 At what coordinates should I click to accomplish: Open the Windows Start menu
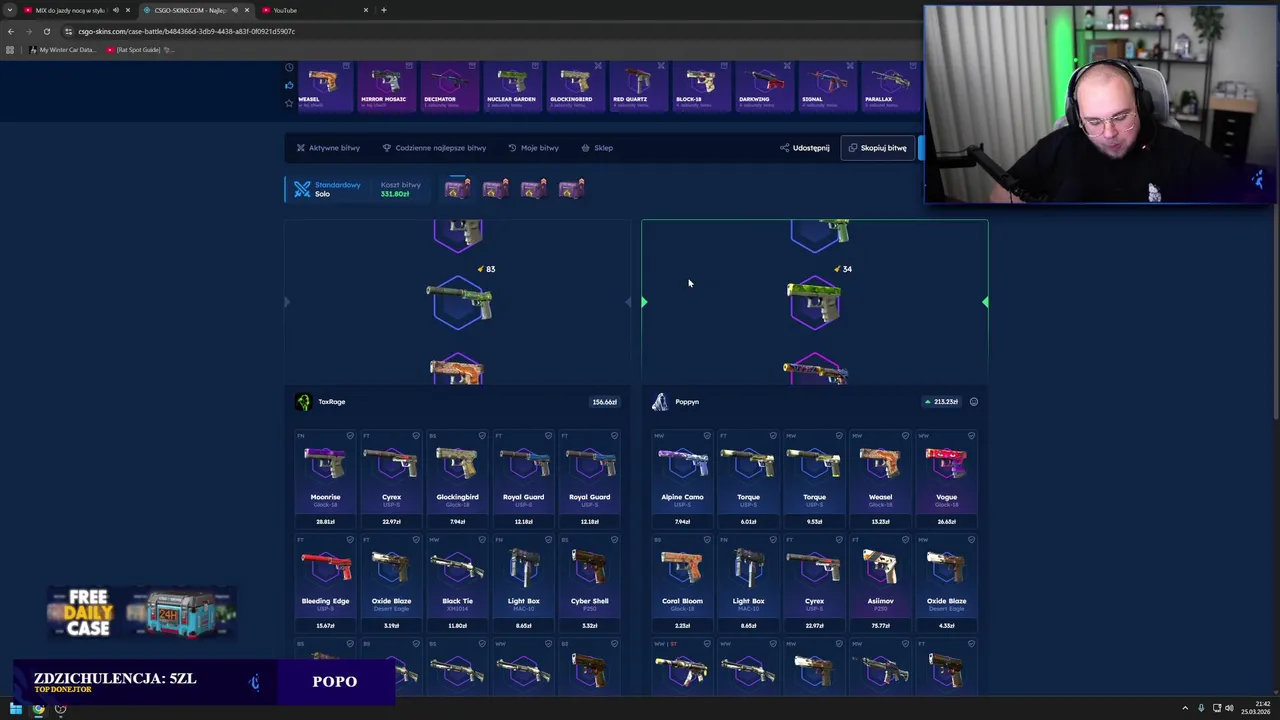(x=15, y=709)
